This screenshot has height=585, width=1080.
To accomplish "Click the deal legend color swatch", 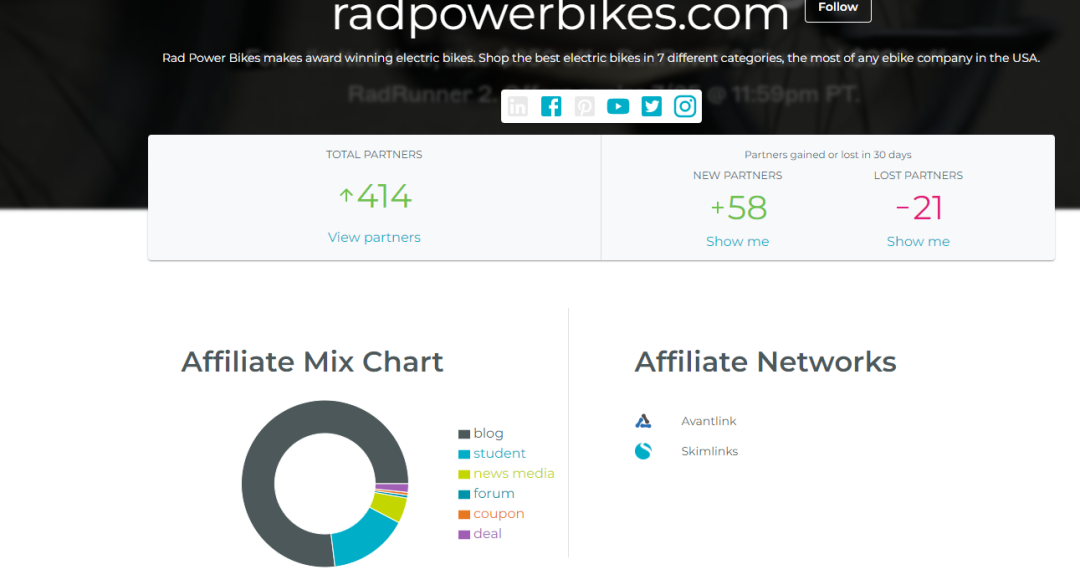I will point(464,534).
